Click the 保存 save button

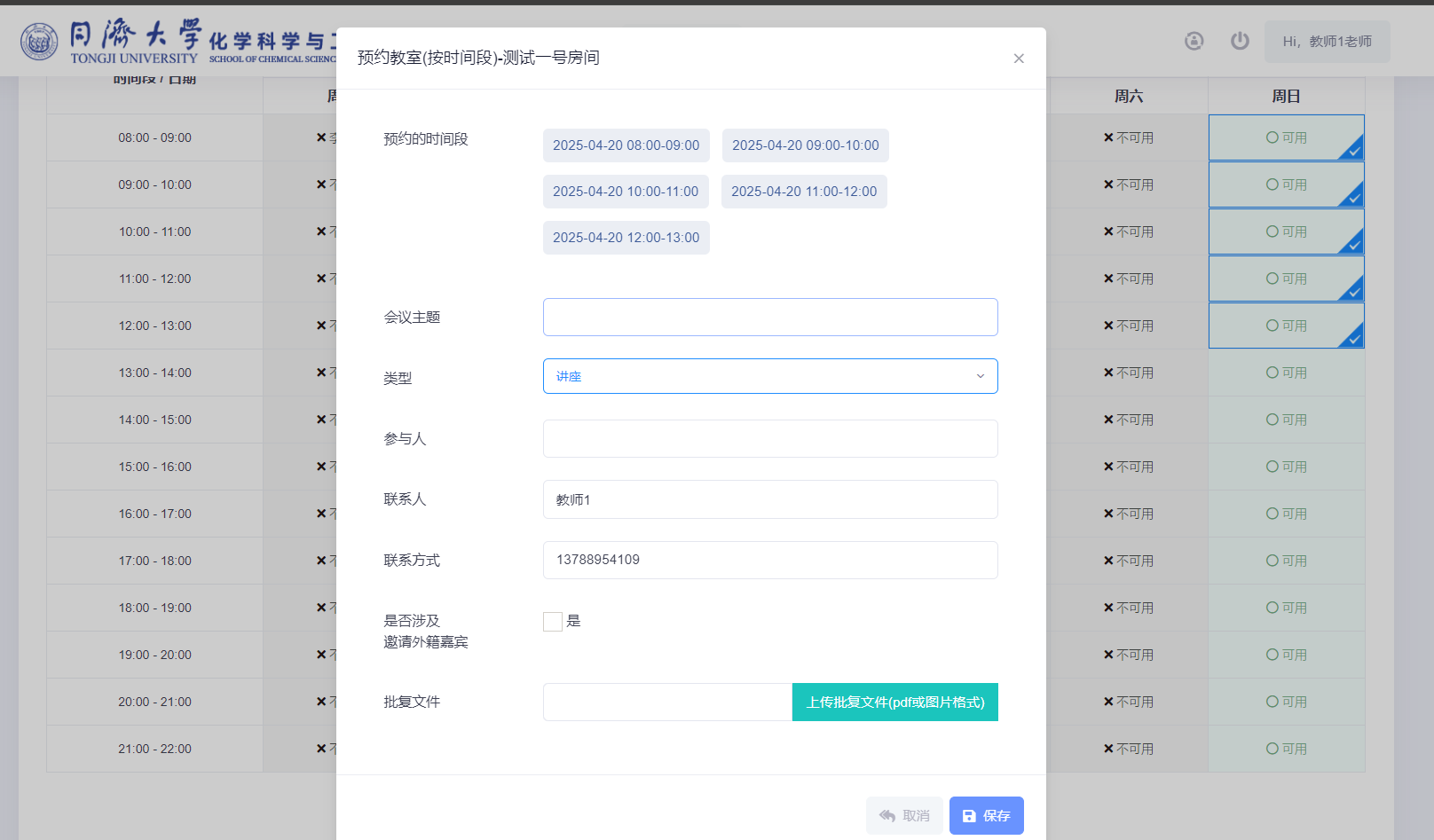coord(986,815)
